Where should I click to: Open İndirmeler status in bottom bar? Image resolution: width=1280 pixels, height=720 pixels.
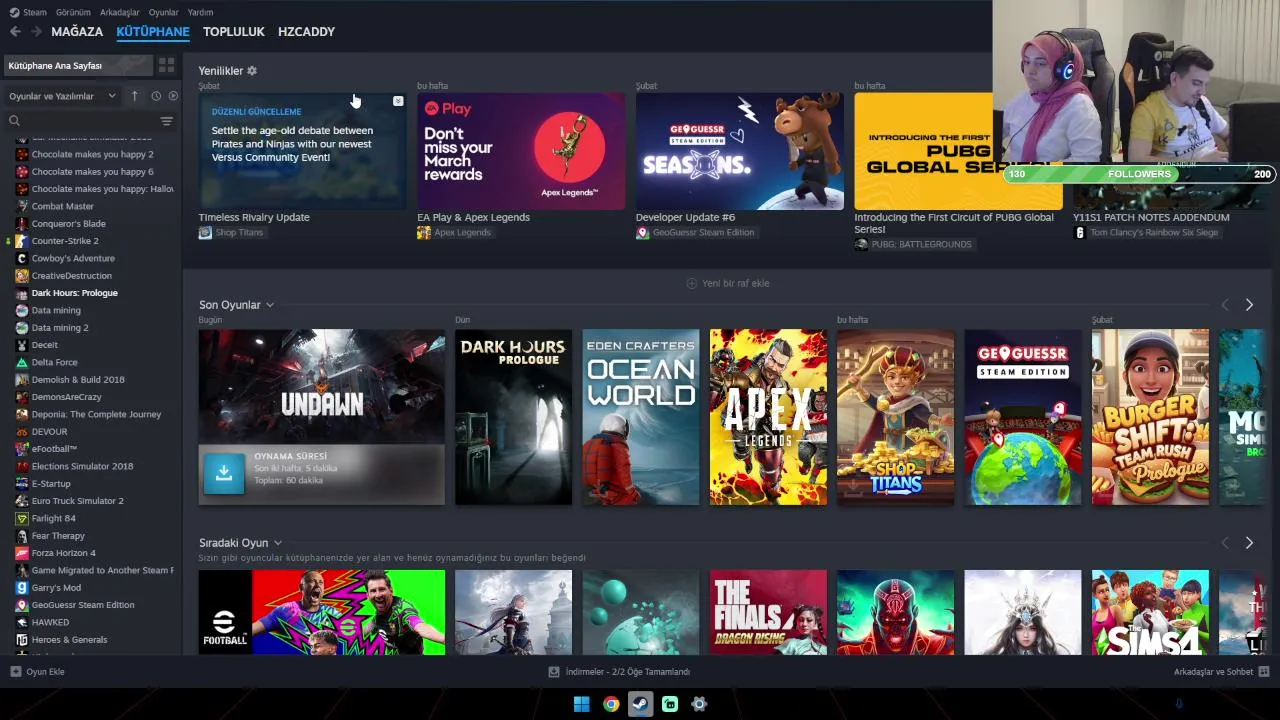pyautogui.click(x=627, y=672)
